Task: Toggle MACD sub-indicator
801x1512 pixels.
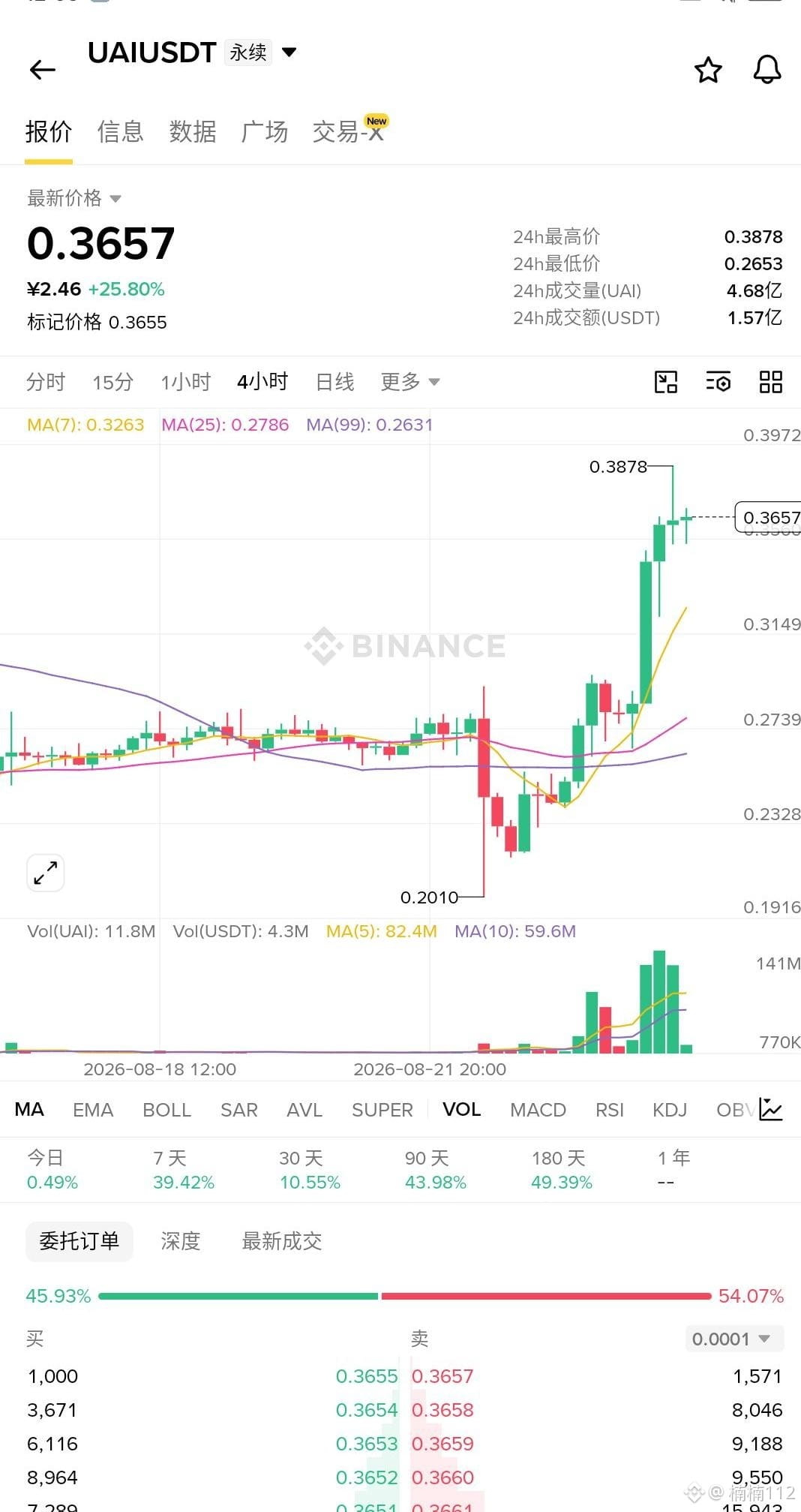Action: [538, 1110]
